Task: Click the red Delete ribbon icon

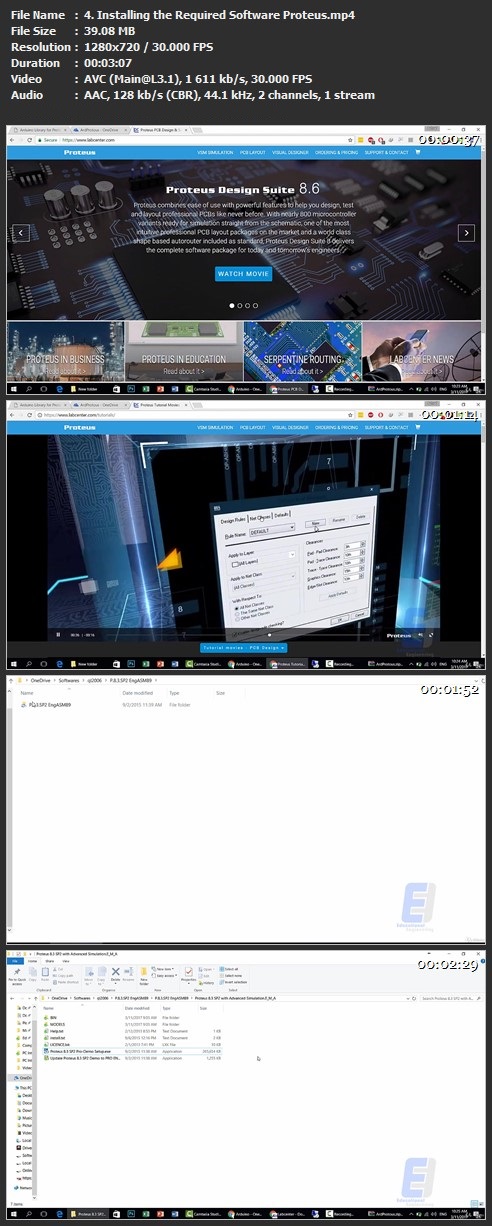Action: [115, 974]
